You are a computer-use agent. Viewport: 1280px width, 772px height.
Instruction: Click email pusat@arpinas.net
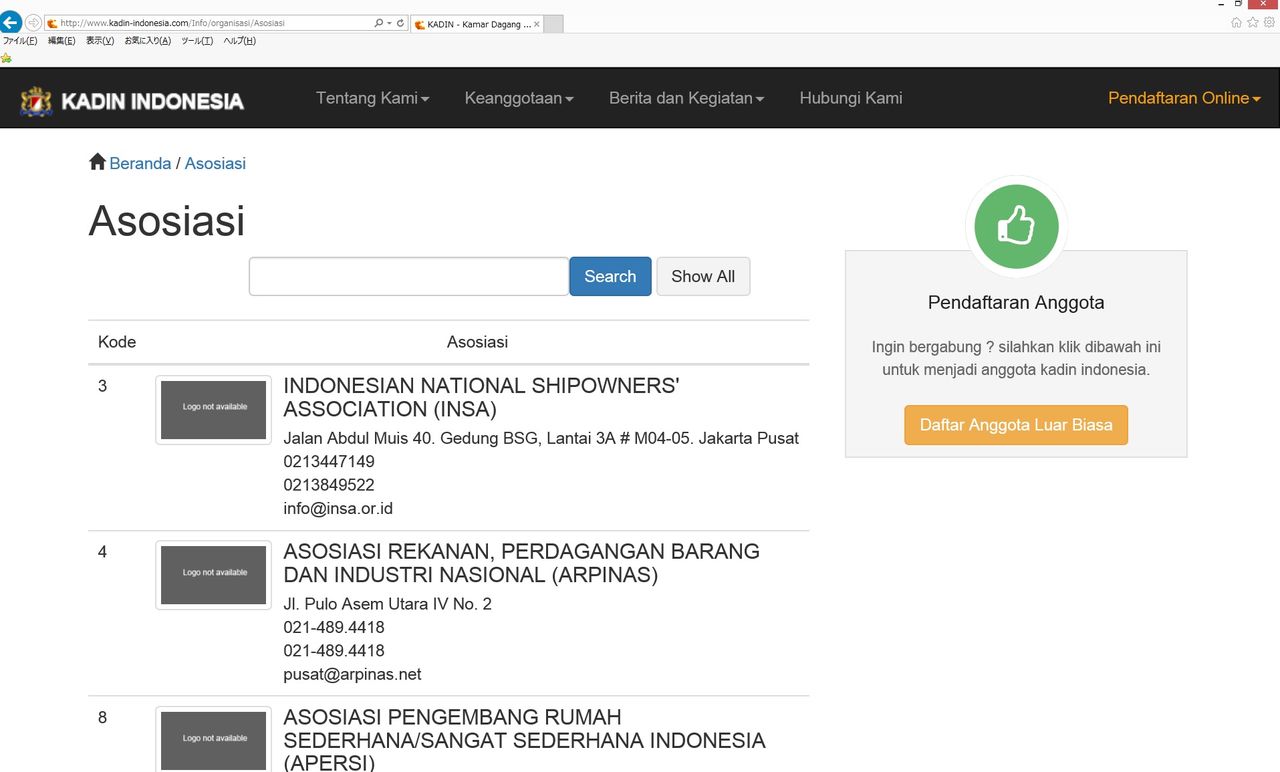[352, 674]
